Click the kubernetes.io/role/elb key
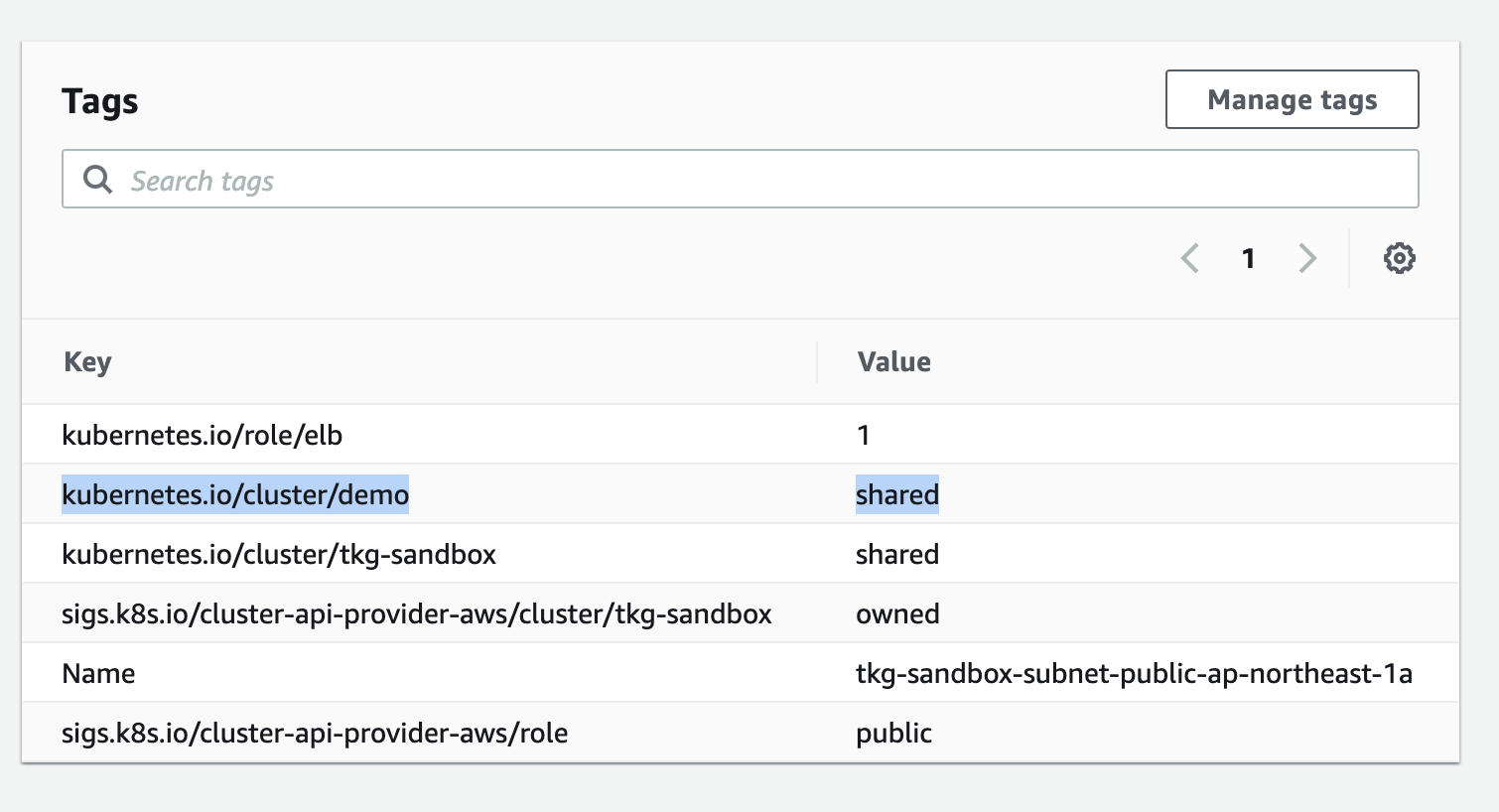 pyautogui.click(x=202, y=435)
